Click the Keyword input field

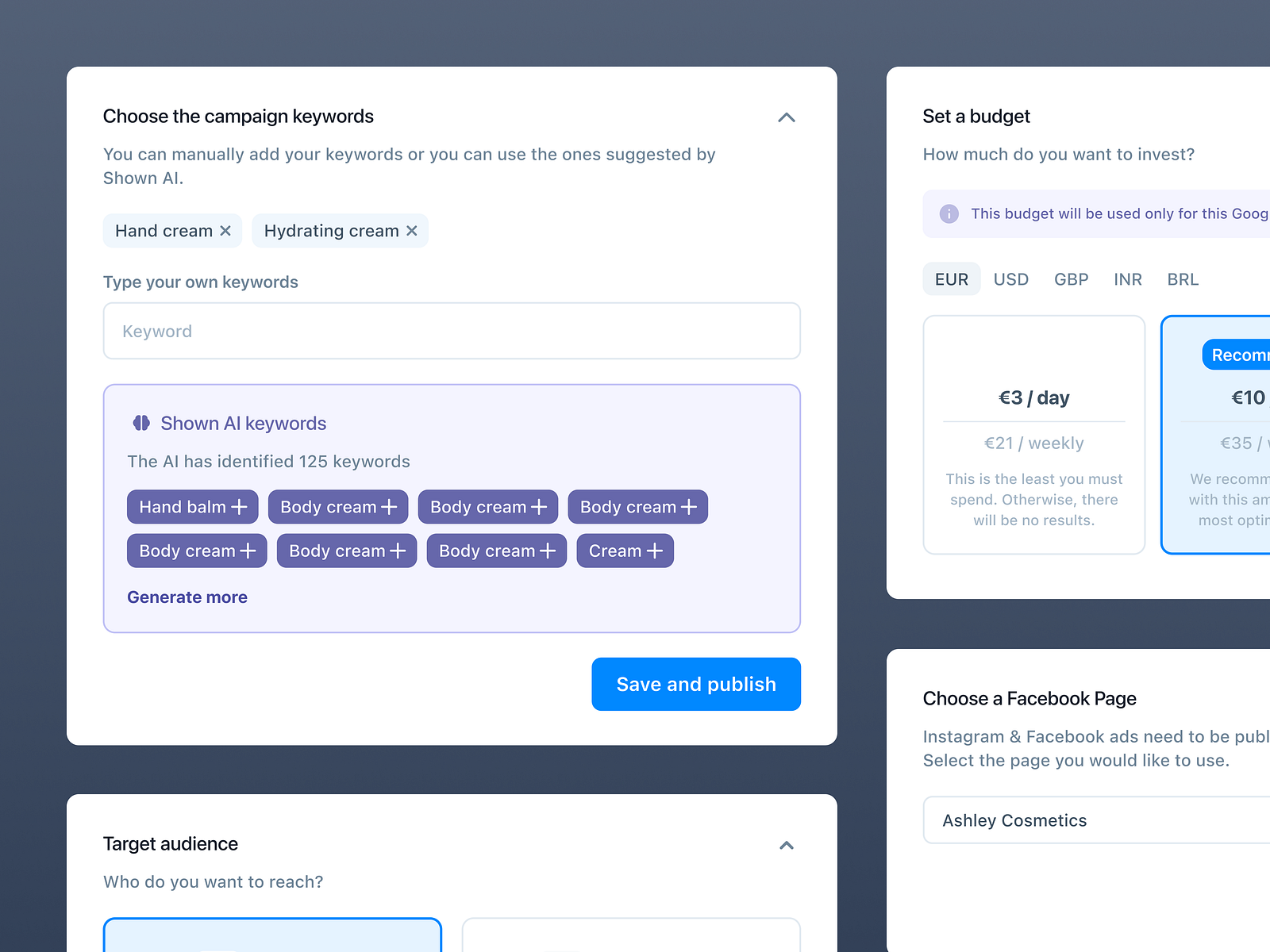coord(452,331)
